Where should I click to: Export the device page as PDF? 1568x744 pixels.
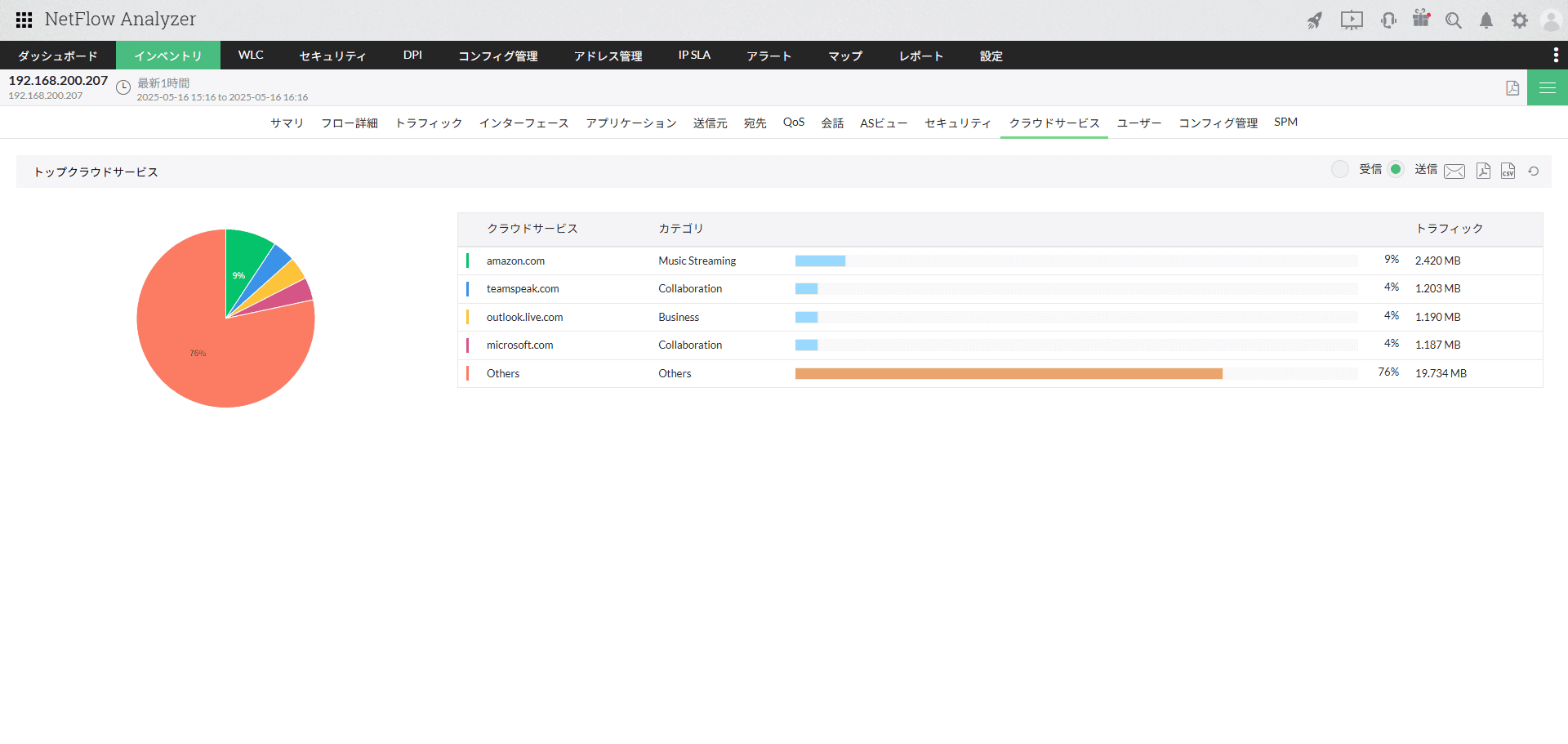tap(1512, 88)
